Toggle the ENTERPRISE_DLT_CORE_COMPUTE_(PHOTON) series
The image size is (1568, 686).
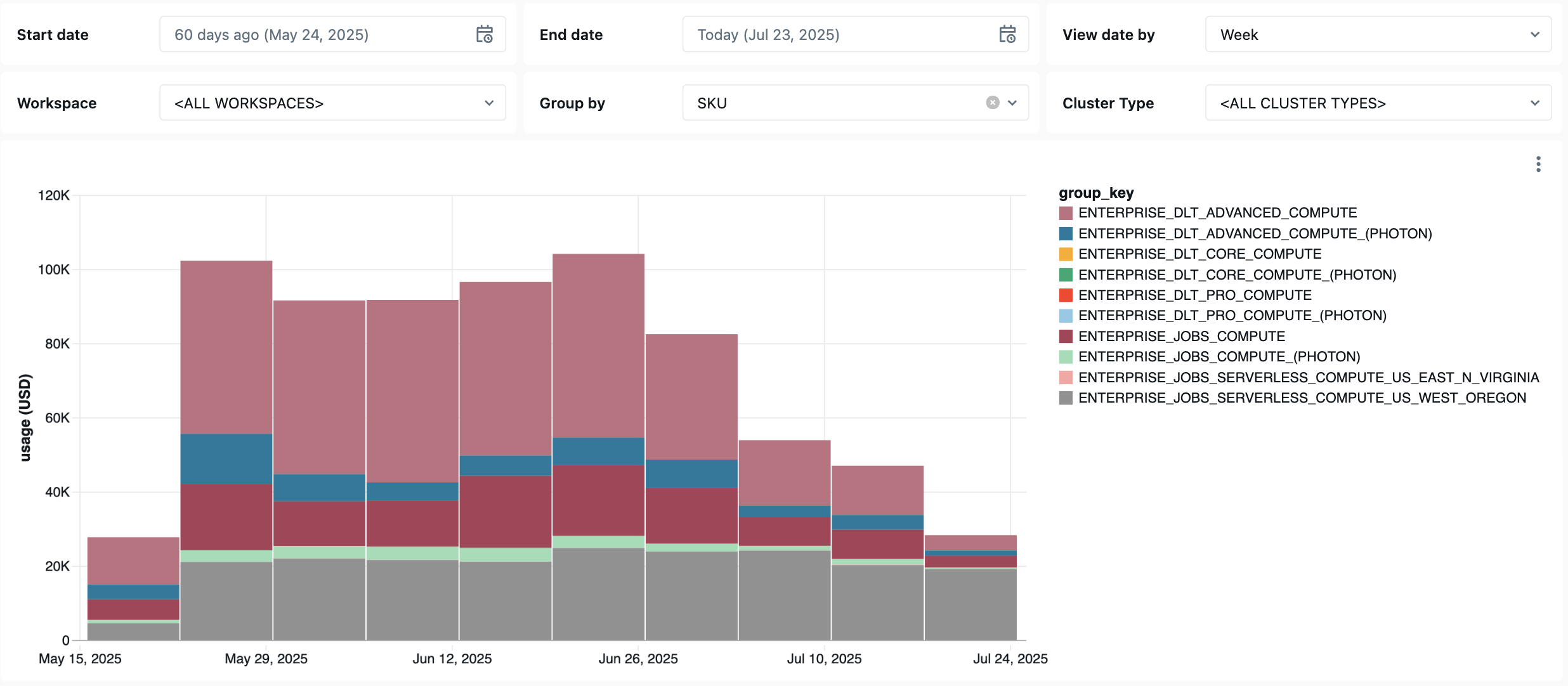point(1066,275)
